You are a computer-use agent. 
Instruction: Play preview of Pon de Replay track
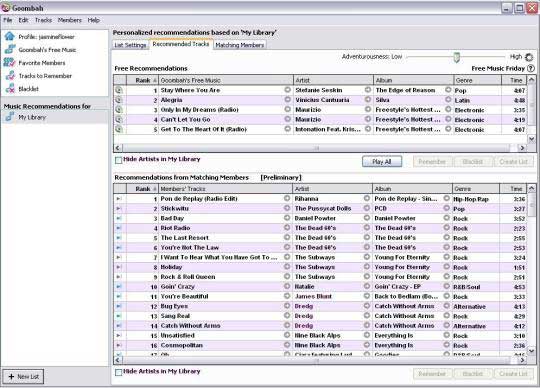118,199
